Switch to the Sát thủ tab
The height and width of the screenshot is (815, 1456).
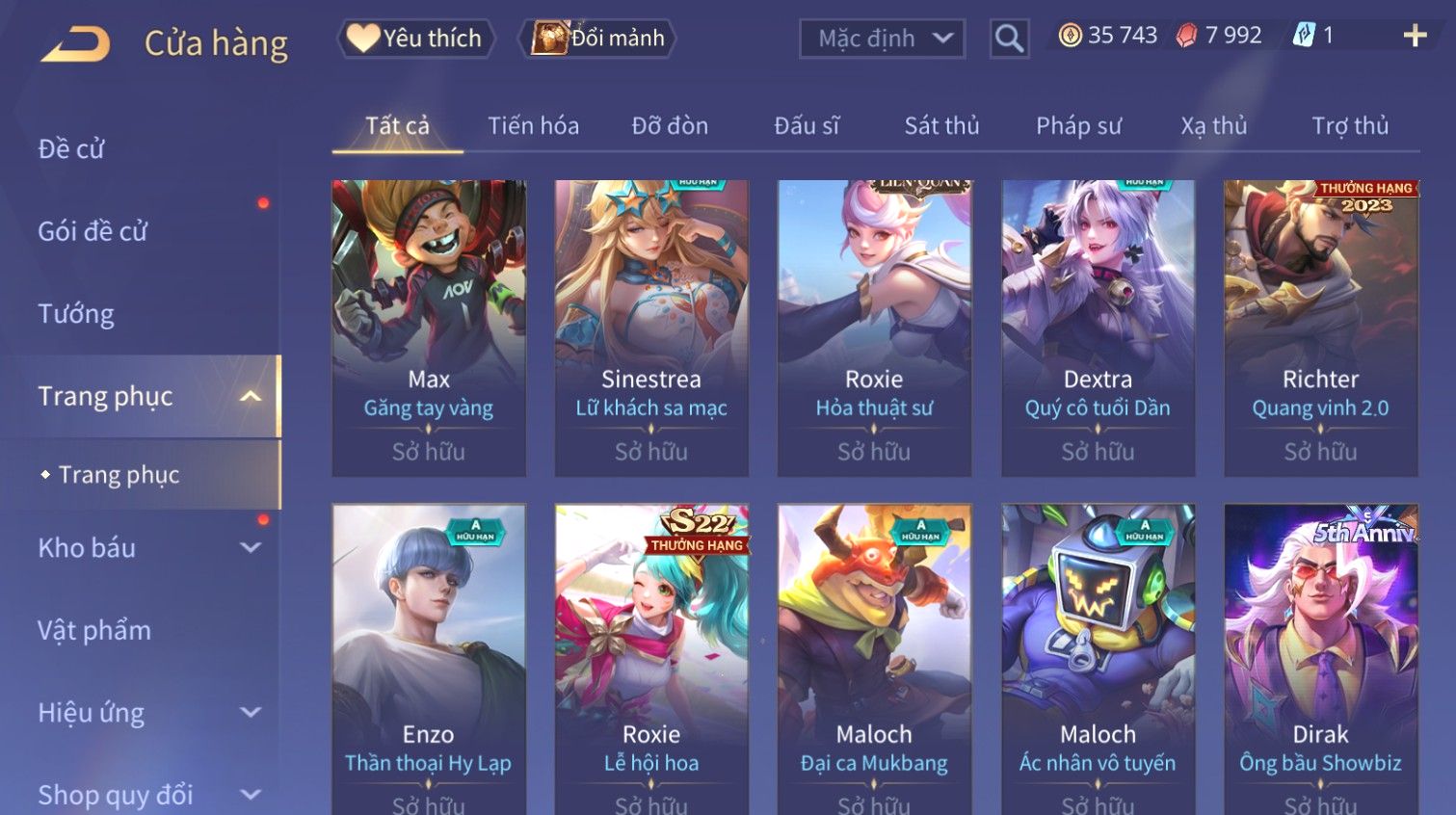coord(941,126)
